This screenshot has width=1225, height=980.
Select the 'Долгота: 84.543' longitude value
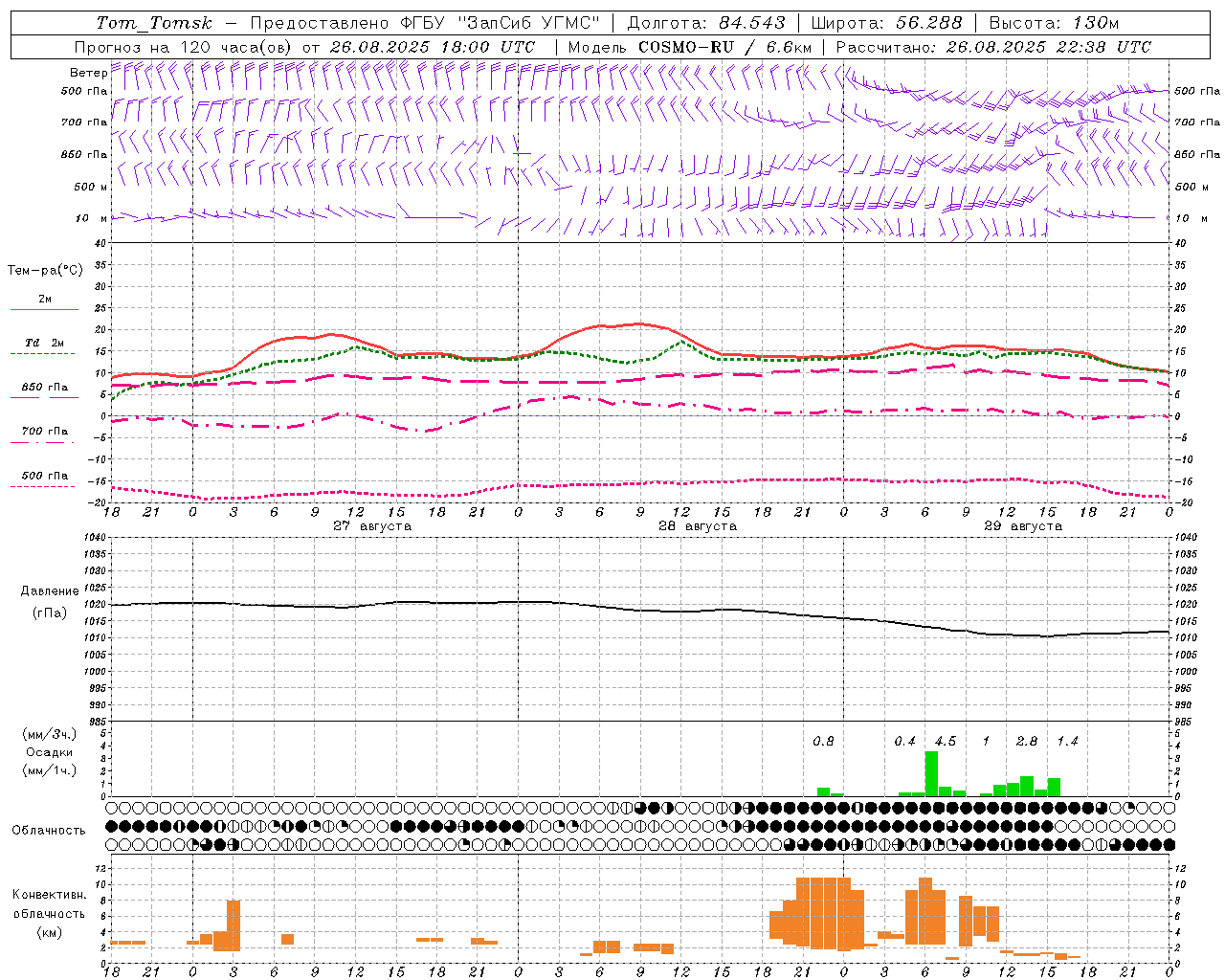pos(706,23)
